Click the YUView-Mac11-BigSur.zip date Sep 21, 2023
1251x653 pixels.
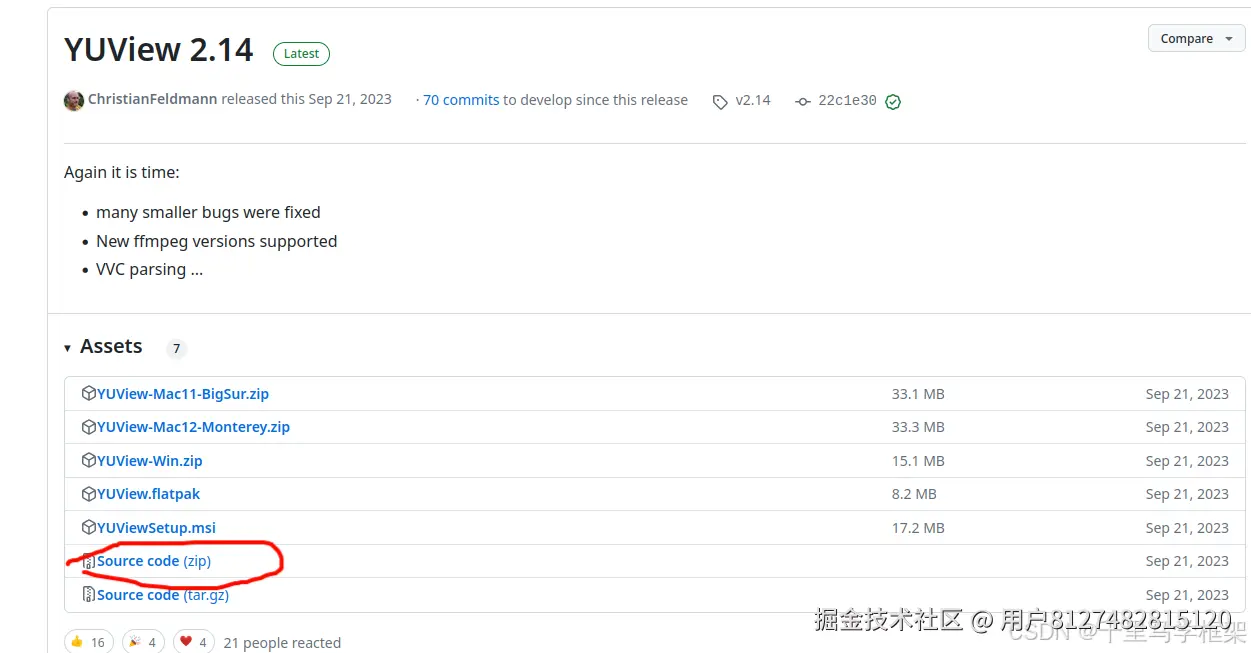(1187, 394)
